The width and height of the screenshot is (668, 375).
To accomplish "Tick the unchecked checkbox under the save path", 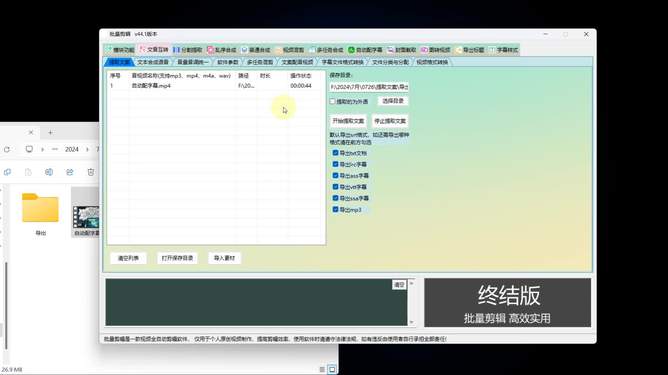I will pos(332,101).
